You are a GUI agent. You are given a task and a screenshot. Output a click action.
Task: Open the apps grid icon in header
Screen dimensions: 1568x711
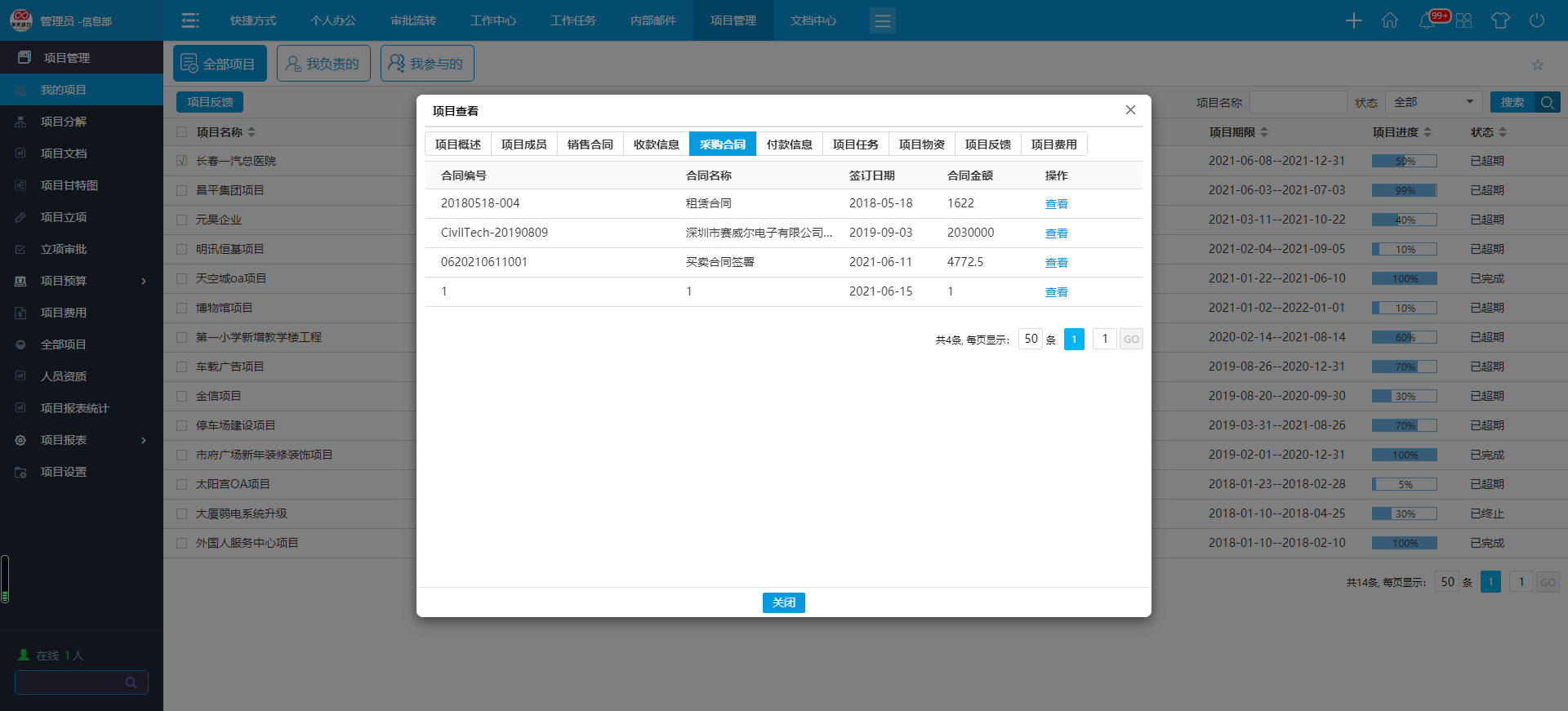[1463, 20]
